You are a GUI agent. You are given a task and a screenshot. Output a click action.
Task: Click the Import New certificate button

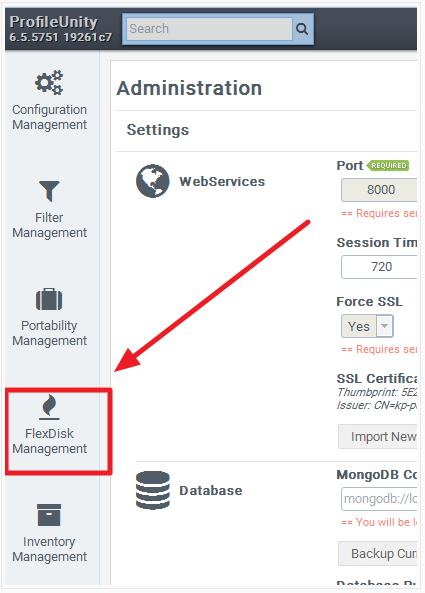[x=378, y=437]
